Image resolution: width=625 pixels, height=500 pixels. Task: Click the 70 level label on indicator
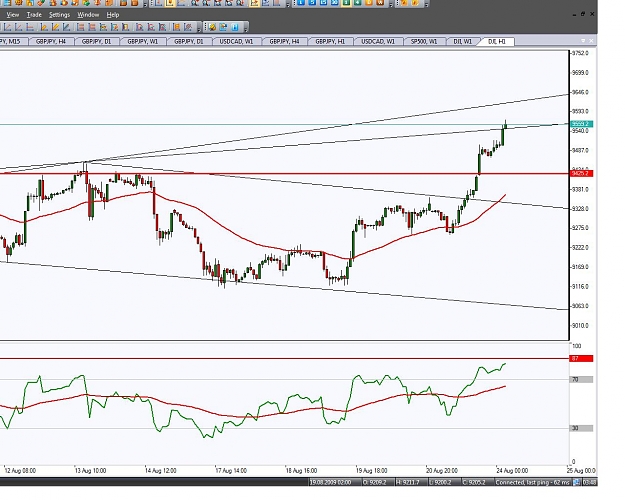(582, 380)
